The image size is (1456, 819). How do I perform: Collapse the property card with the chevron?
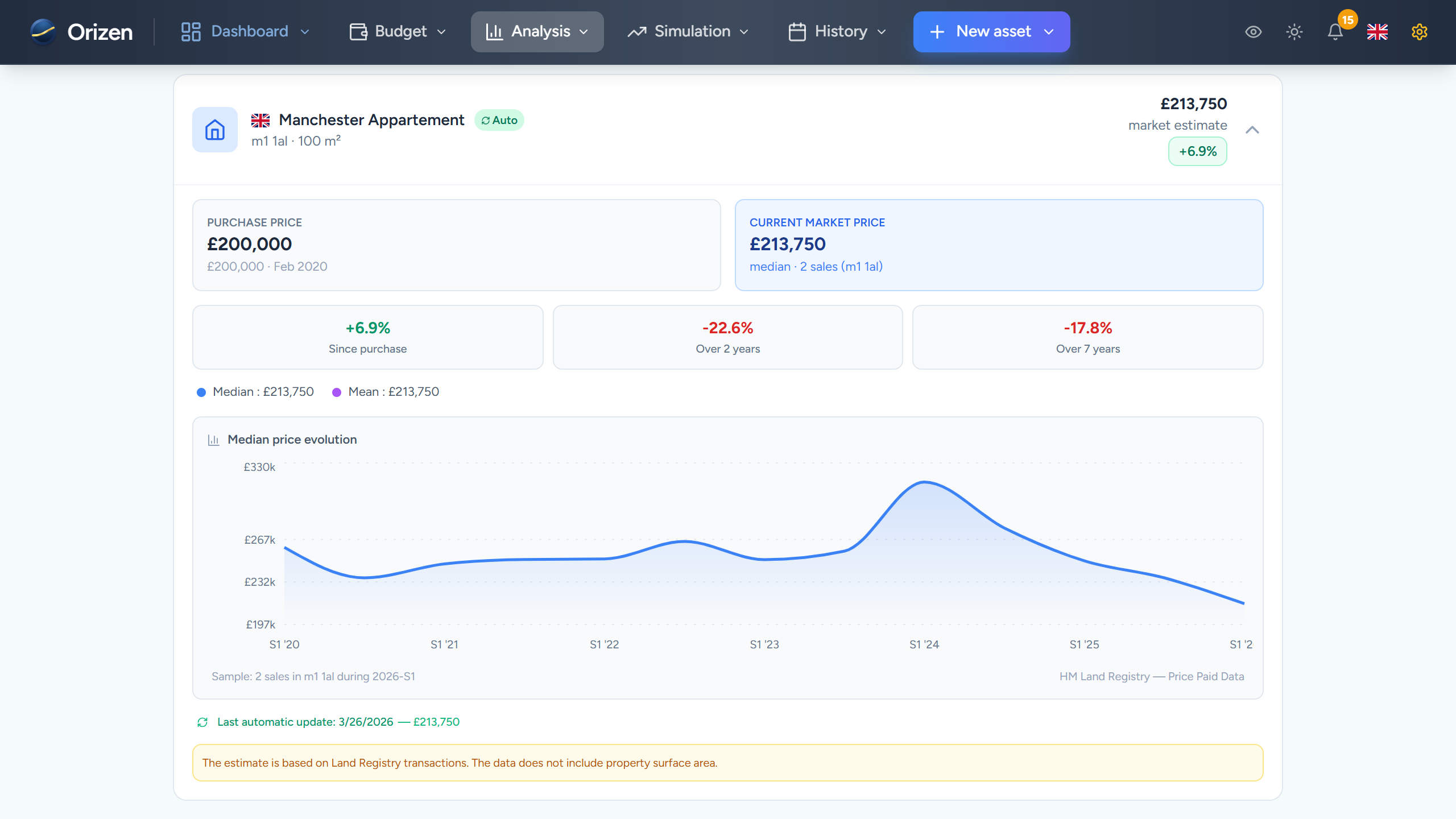pyautogui.click(x=1253, y=130)
